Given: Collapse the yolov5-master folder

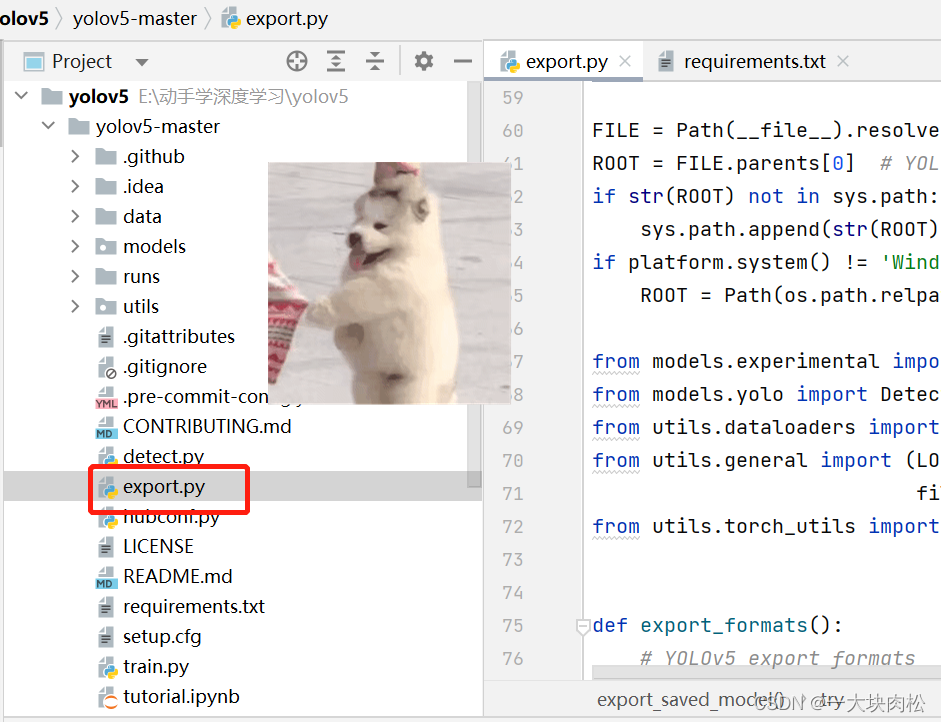Looking at the screenshot, I should 49,125.
